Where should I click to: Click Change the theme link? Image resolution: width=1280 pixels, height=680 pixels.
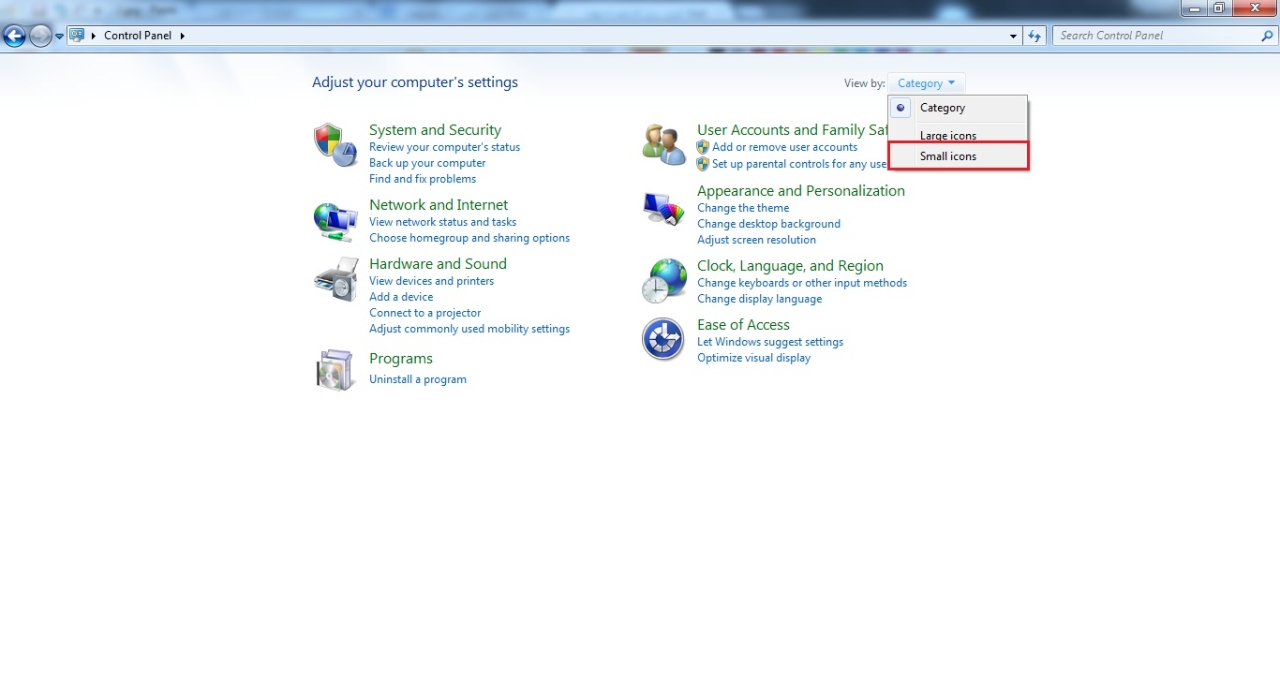pyautogui.click(x=743, y=208)
